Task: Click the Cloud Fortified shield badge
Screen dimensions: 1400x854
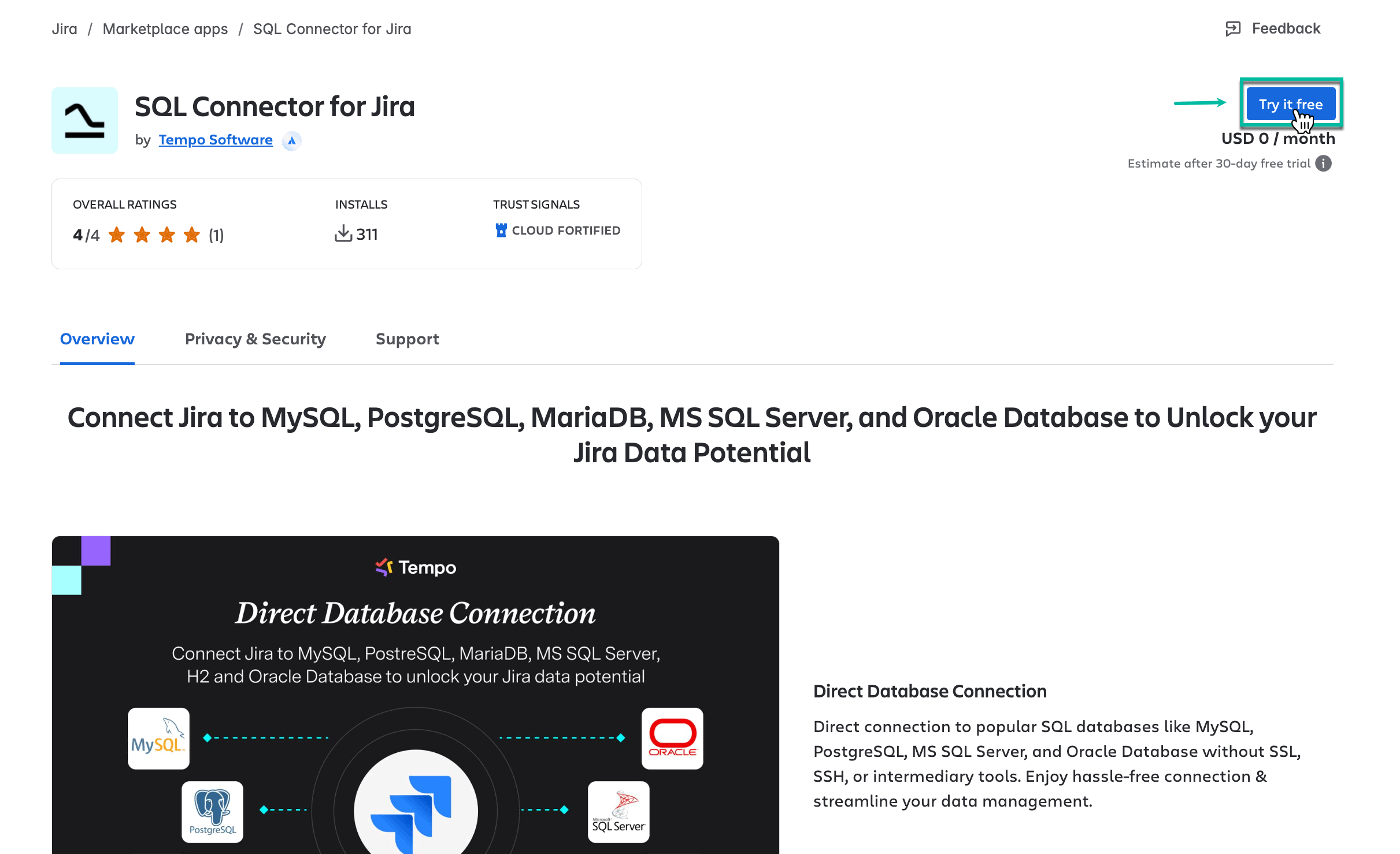Action: pos(501,229)
